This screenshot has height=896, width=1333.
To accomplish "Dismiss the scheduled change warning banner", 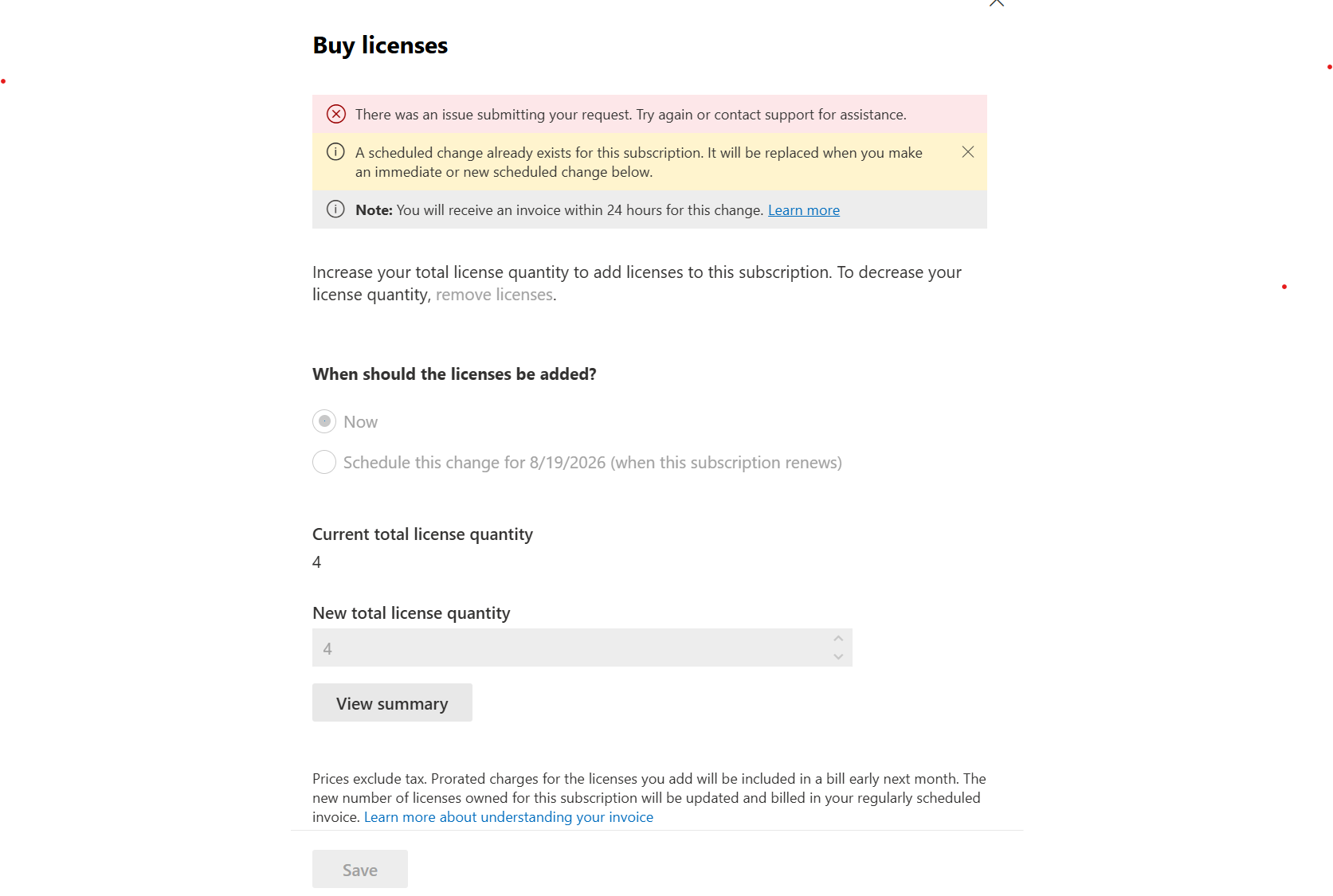I will 967,152.
